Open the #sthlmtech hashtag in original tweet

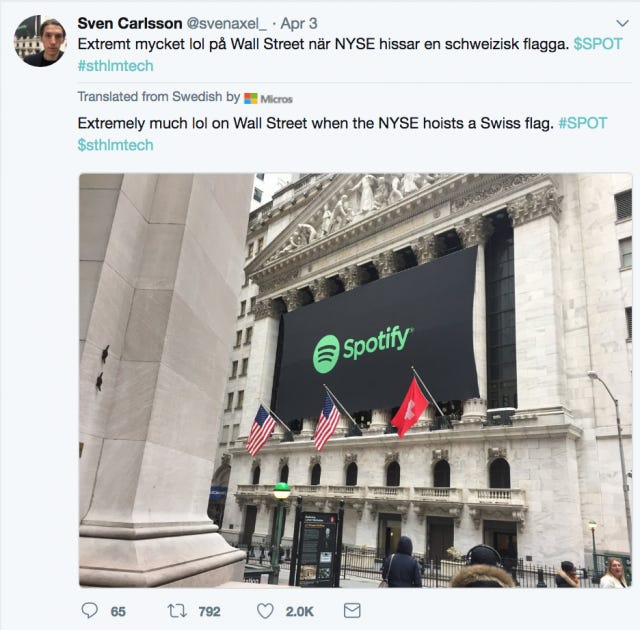[116, 66]
